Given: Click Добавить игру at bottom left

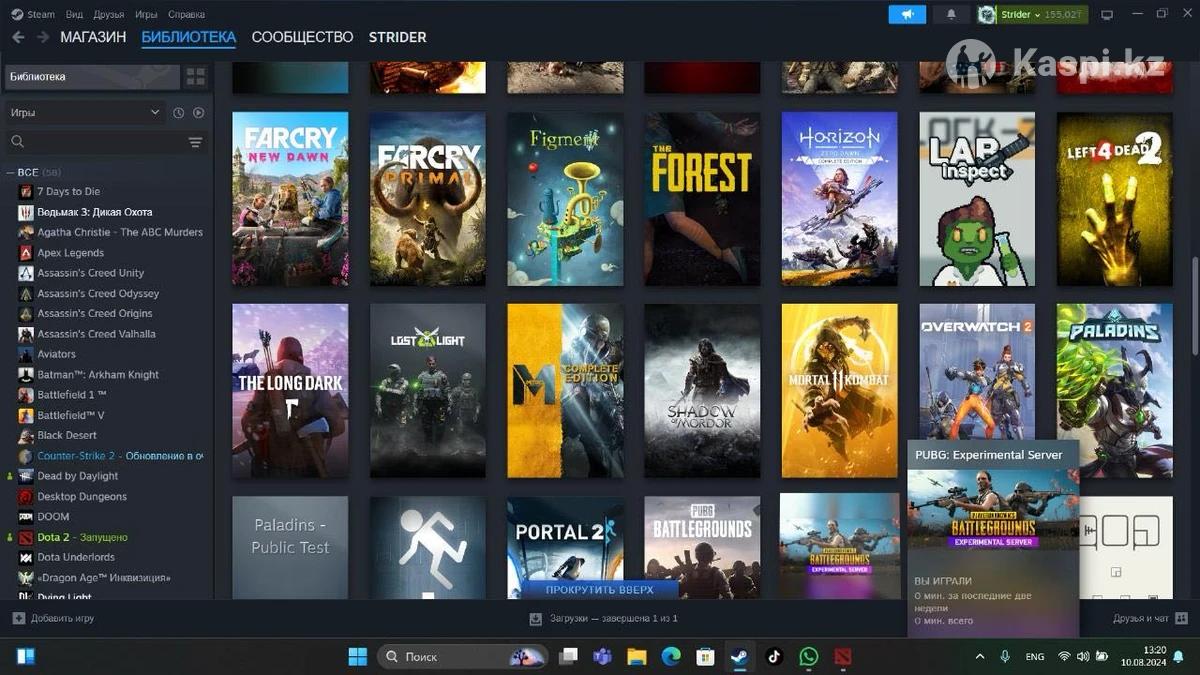Looking at the screenshot, I should click(54, 618).
